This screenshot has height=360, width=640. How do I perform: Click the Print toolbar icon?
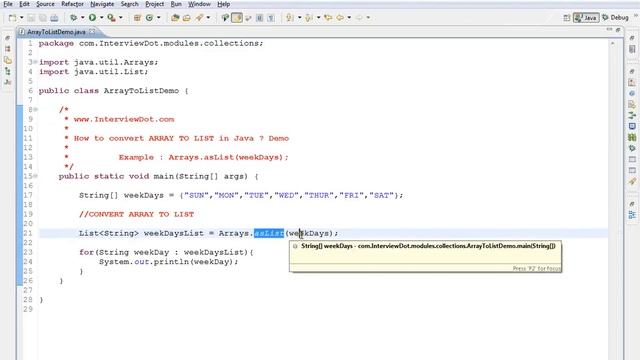pyautogui.click(x=54, y=18)
